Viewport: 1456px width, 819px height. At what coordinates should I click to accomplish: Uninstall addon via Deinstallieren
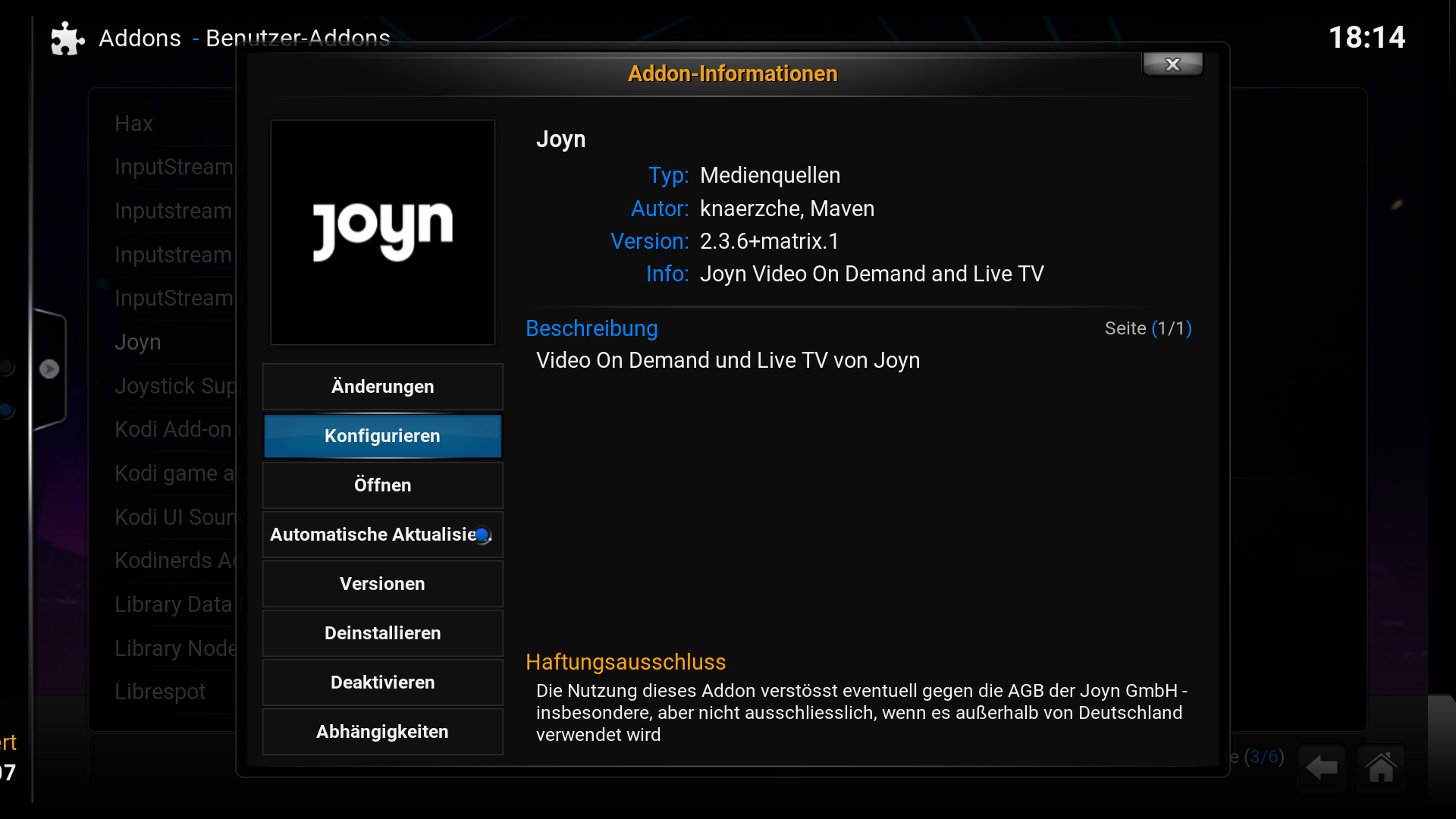click(382, 633)
